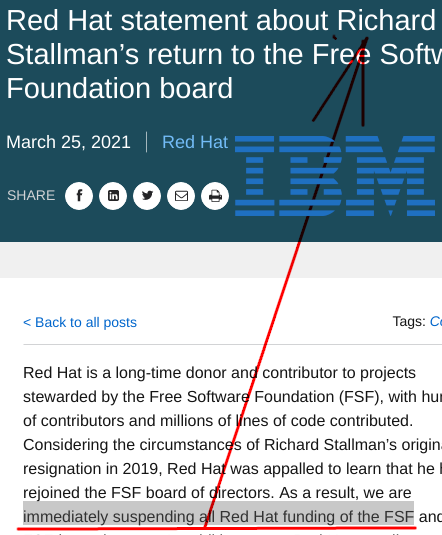Open the Red Hat author link
The width and height of the screenshot is (442, 535).
[x=195, y=142]
